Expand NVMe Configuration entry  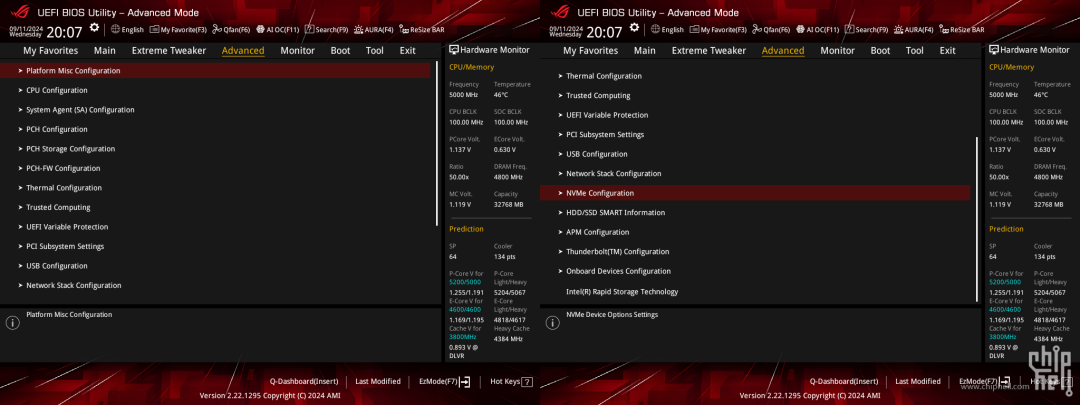[756, 193]
